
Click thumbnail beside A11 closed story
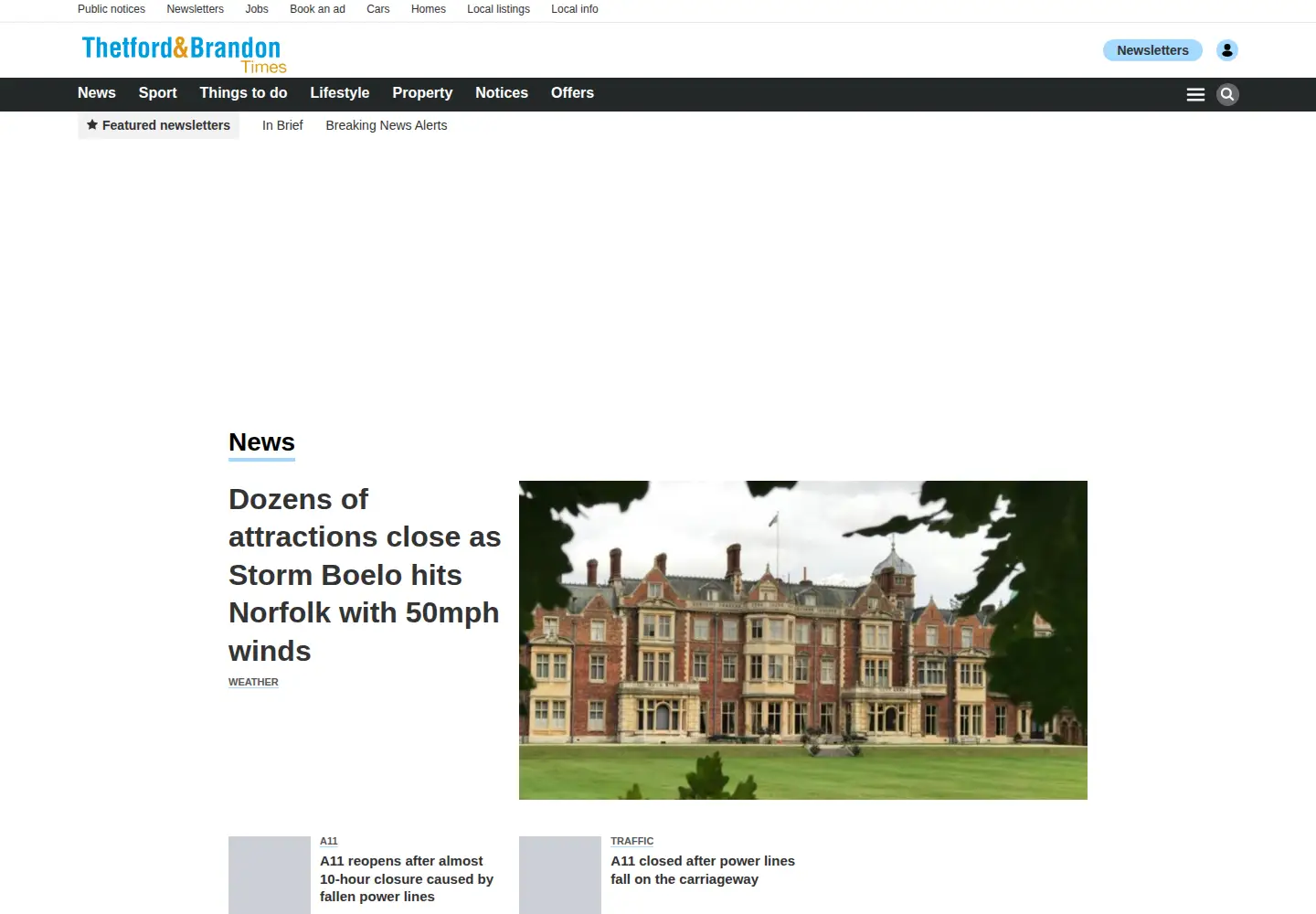click(x=560, y=876)
